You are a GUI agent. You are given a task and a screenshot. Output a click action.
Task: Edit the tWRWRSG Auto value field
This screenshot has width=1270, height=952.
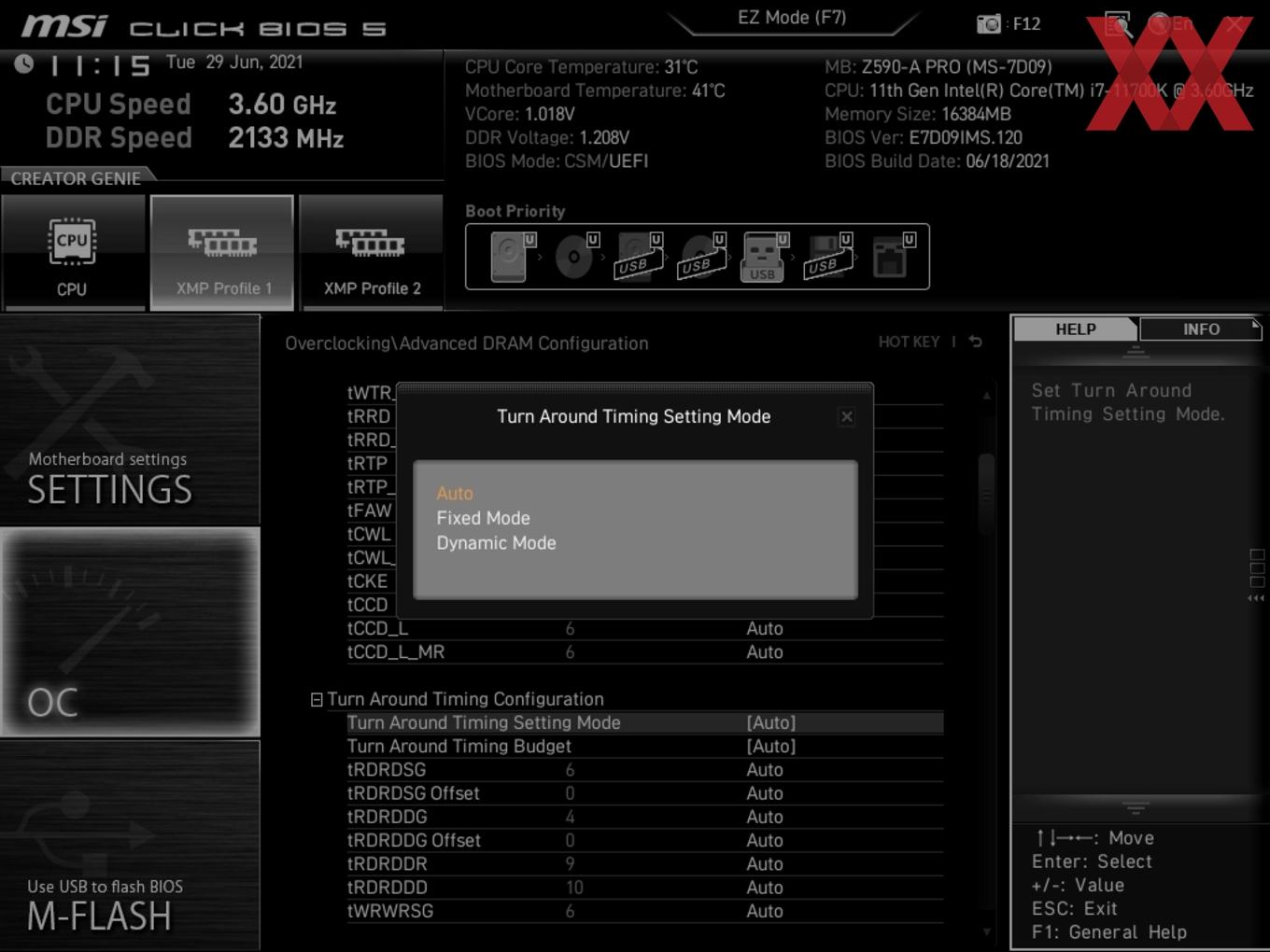764,910
